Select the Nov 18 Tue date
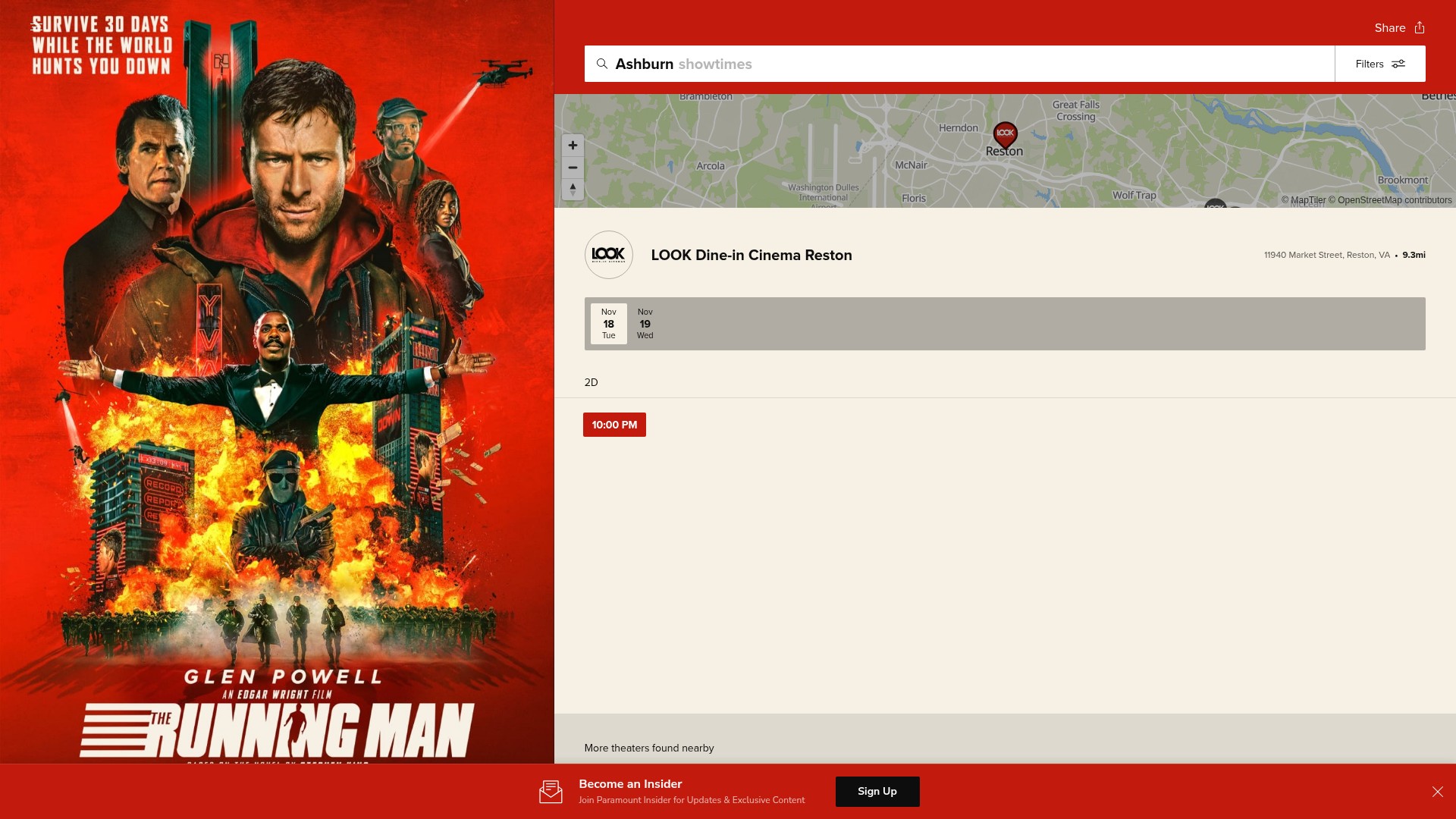 tap(609, 324)
